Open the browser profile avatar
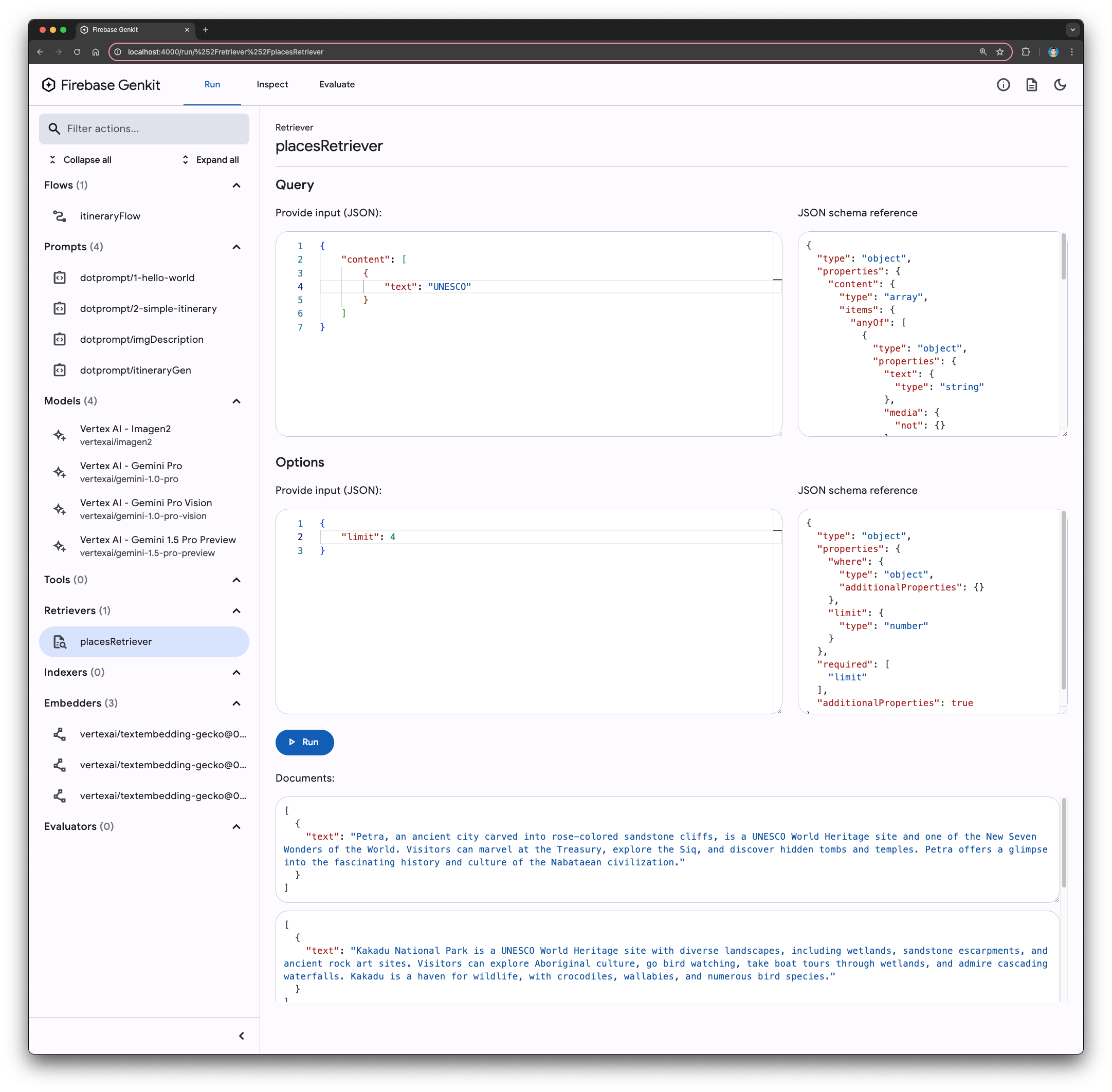 click(1053, 51)
